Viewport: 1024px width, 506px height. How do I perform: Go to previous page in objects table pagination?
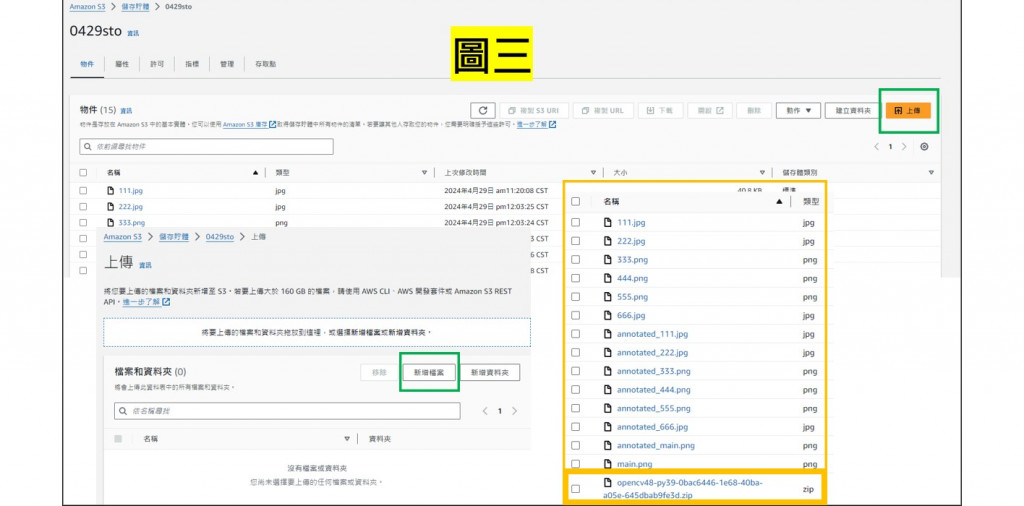pyautogui.click(x=876, y=147)
